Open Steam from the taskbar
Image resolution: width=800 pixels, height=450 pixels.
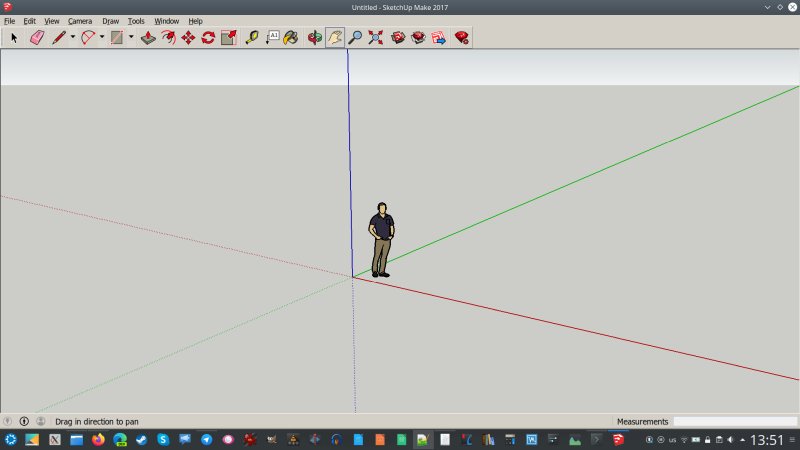pos(141,440)
